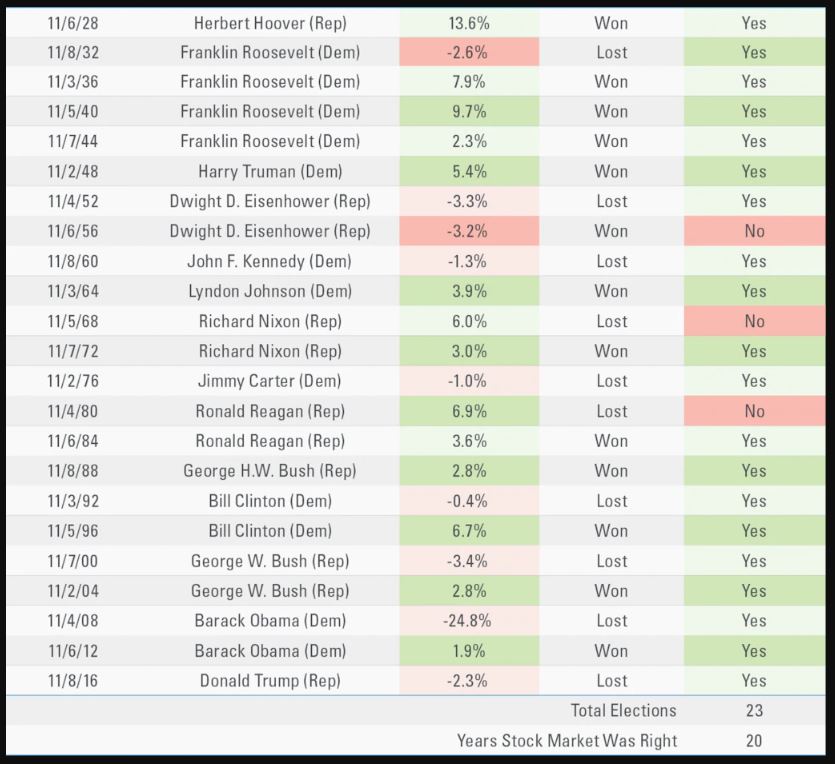The width and height of the screenshot is (835, 764).
Task: Select the red No cell for 1956
Action: click(755, 231)
